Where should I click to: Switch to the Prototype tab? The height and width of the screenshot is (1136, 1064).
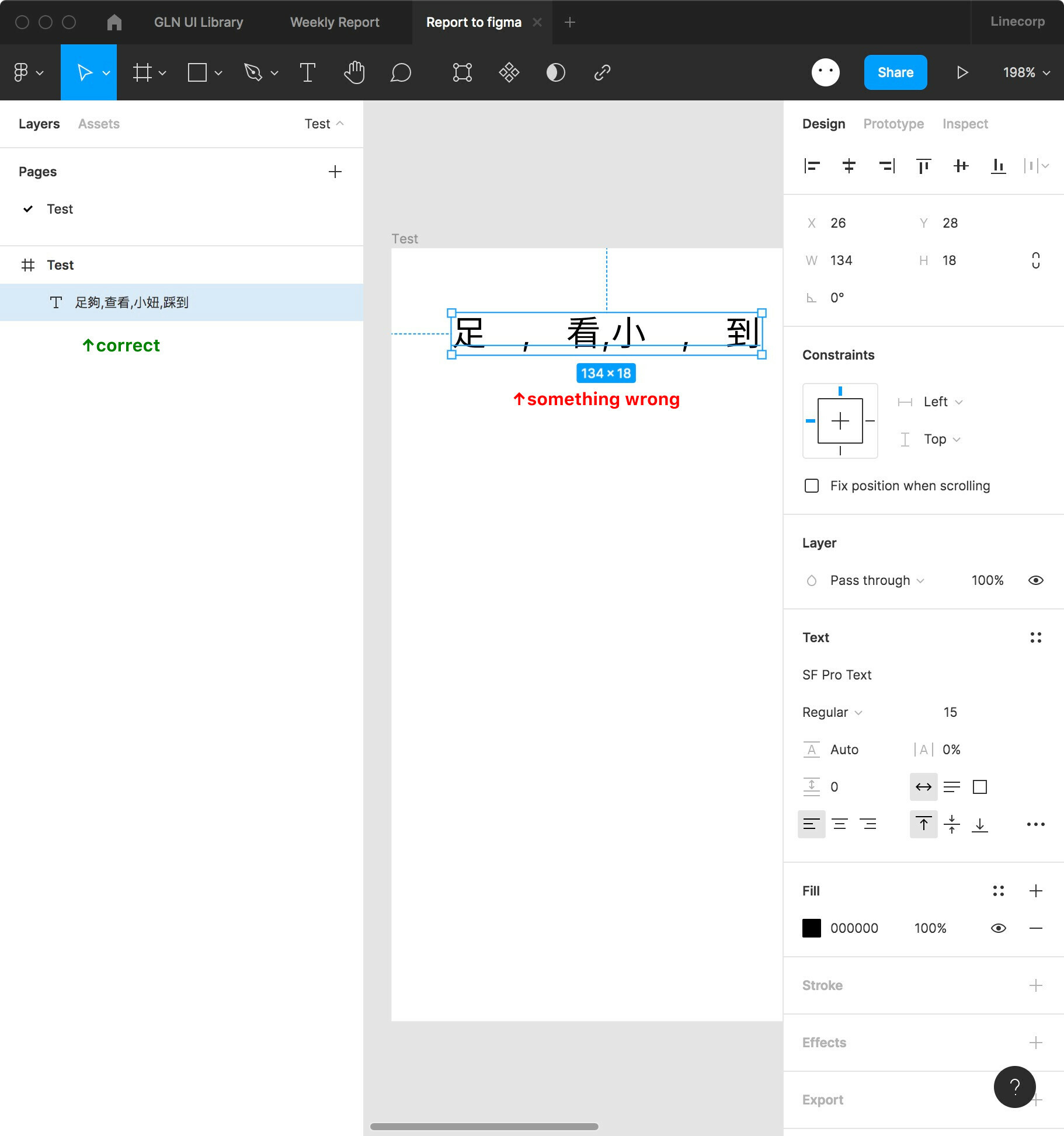pyautogui.click(x=893, y=124)
